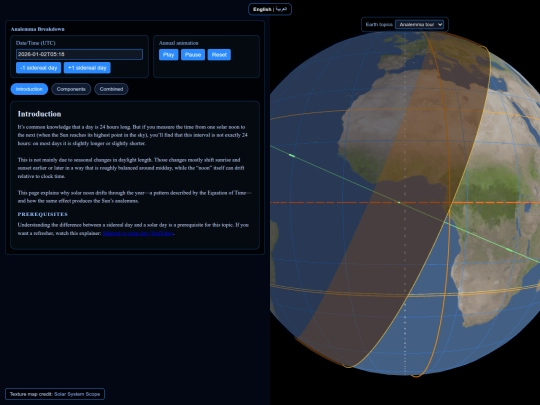Step back one sidereal day
This screenshot has width=540, height=405.
39,68
